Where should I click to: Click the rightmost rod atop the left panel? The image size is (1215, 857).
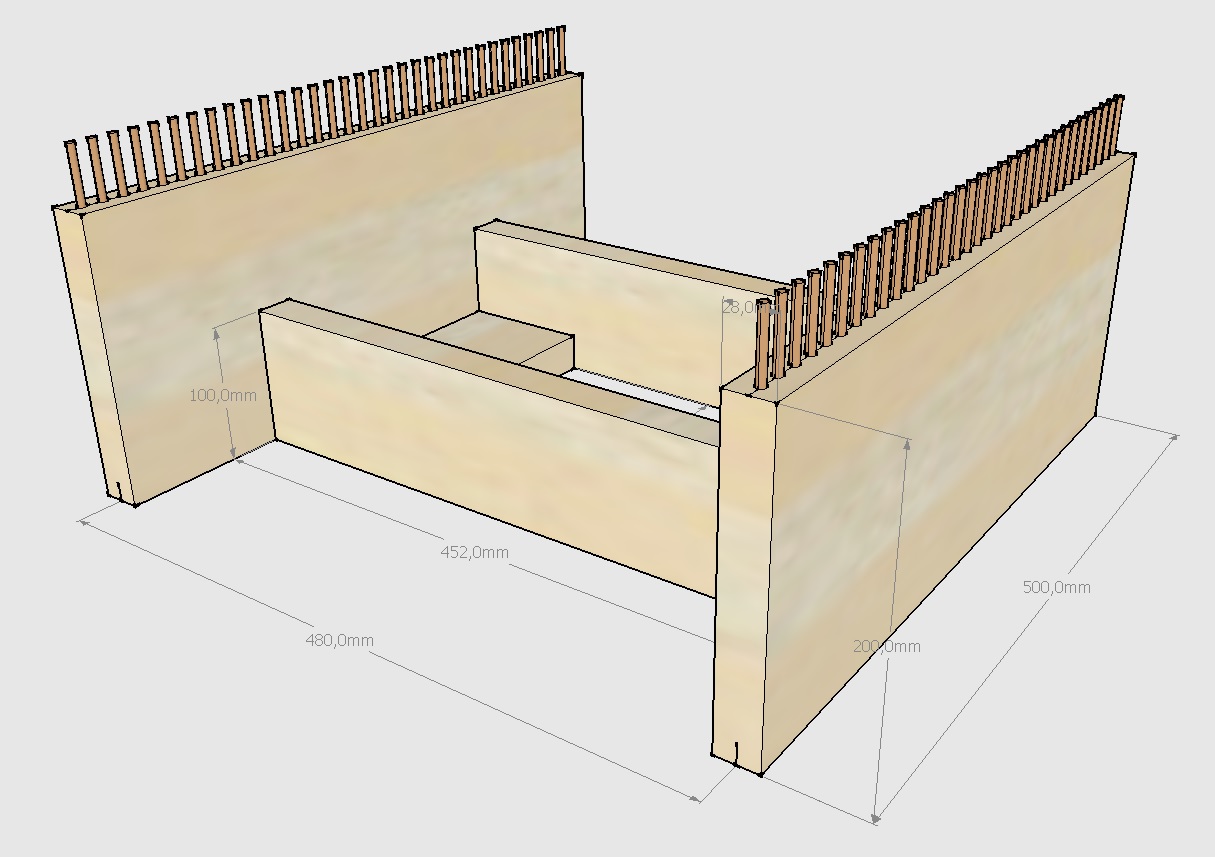(x=561, y=51)
